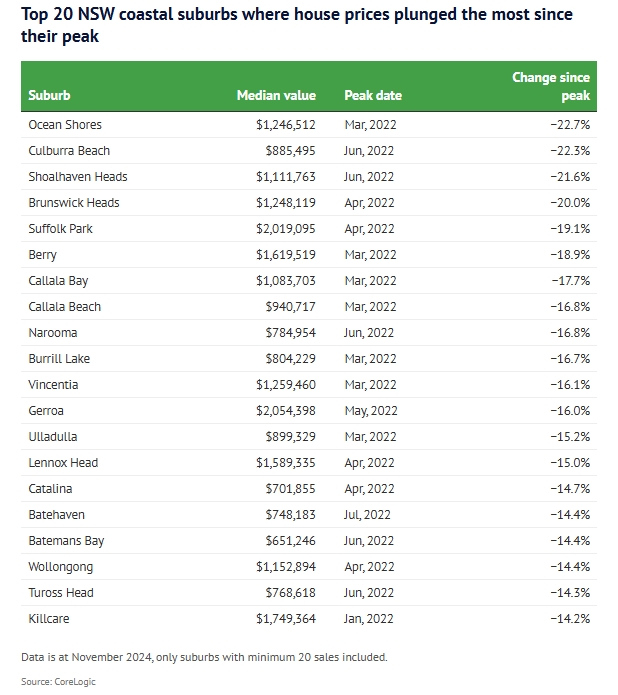Select Killcare's Jan, 2022 peak date
The image size is (618, 695).
369,619
